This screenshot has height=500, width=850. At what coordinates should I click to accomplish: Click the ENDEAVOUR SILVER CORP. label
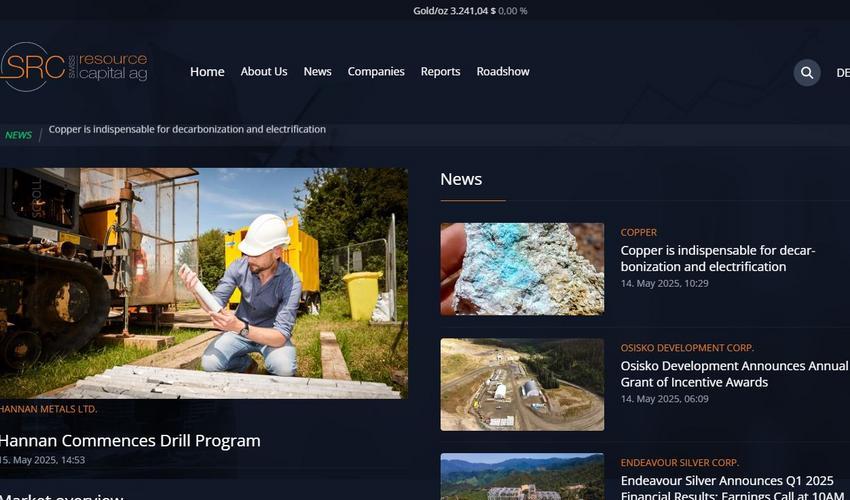tap(679, 463)
